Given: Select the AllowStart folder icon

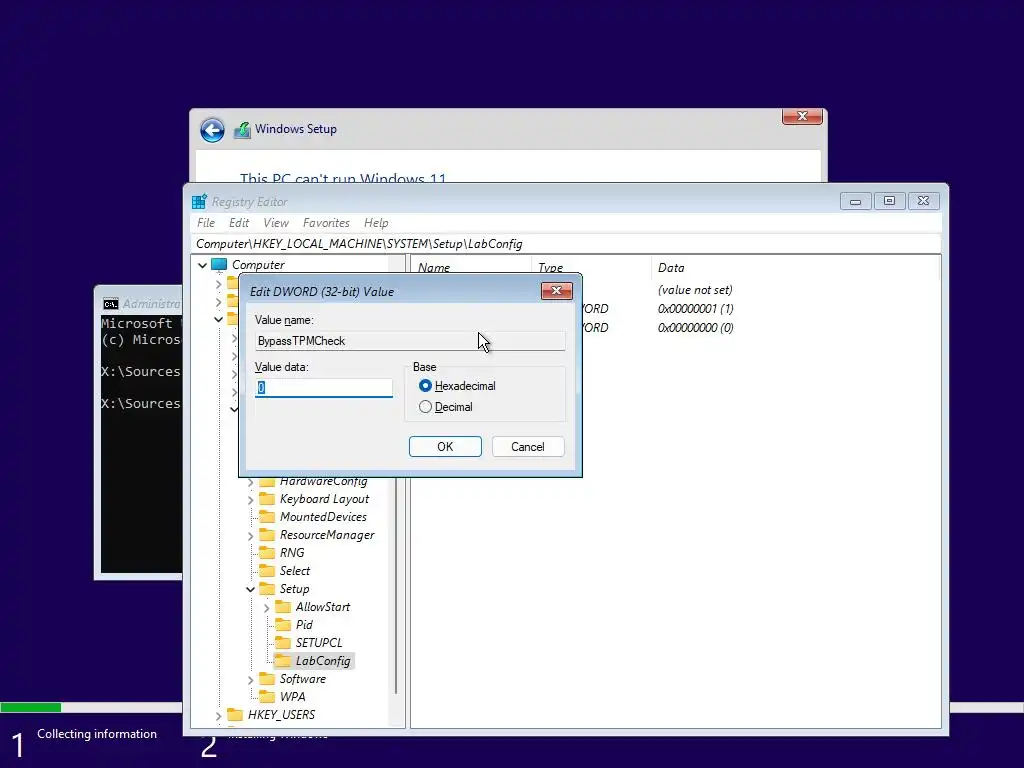Looking at the screenshot, I should [x=283, y=607].
